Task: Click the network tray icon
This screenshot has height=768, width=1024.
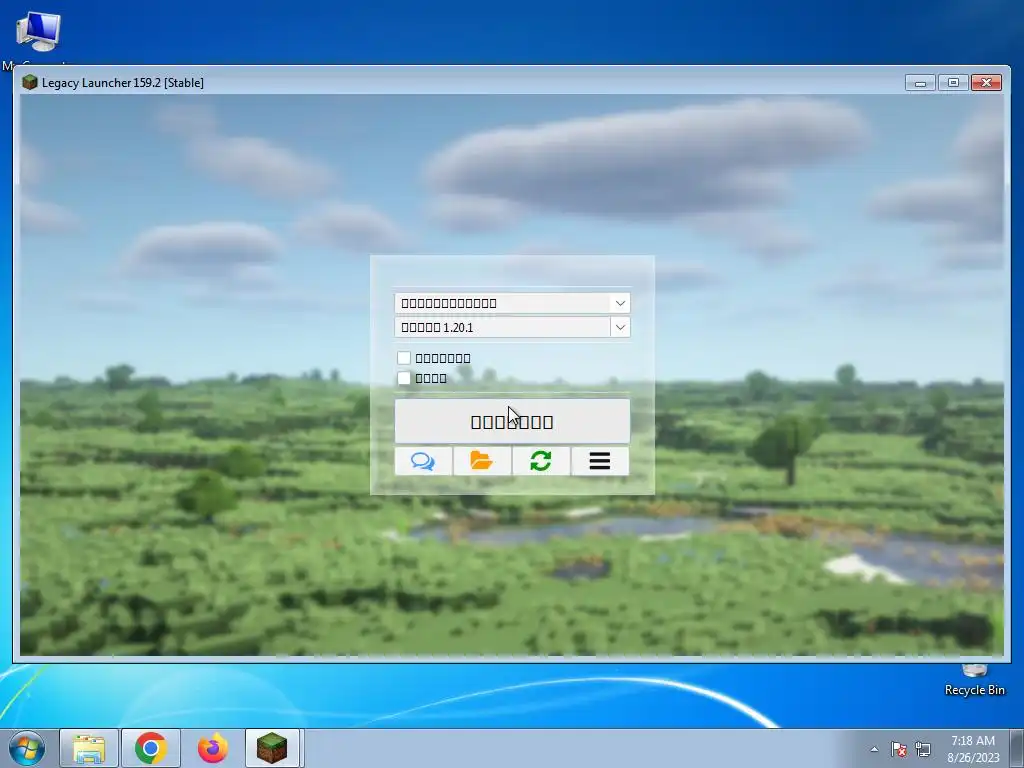Action: click(923, 749)
